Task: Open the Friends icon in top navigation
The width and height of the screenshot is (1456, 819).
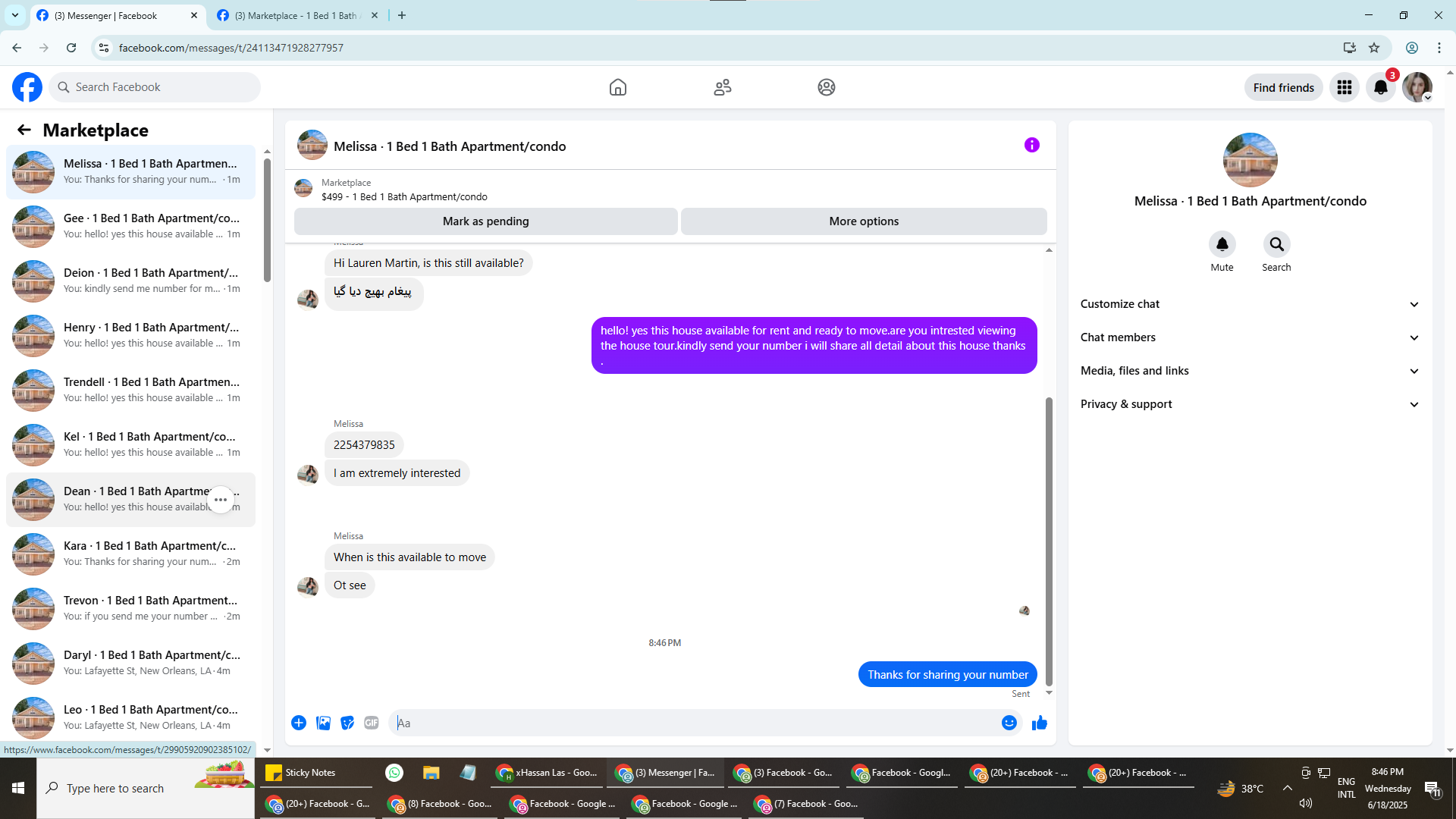Action: (723, 87)
